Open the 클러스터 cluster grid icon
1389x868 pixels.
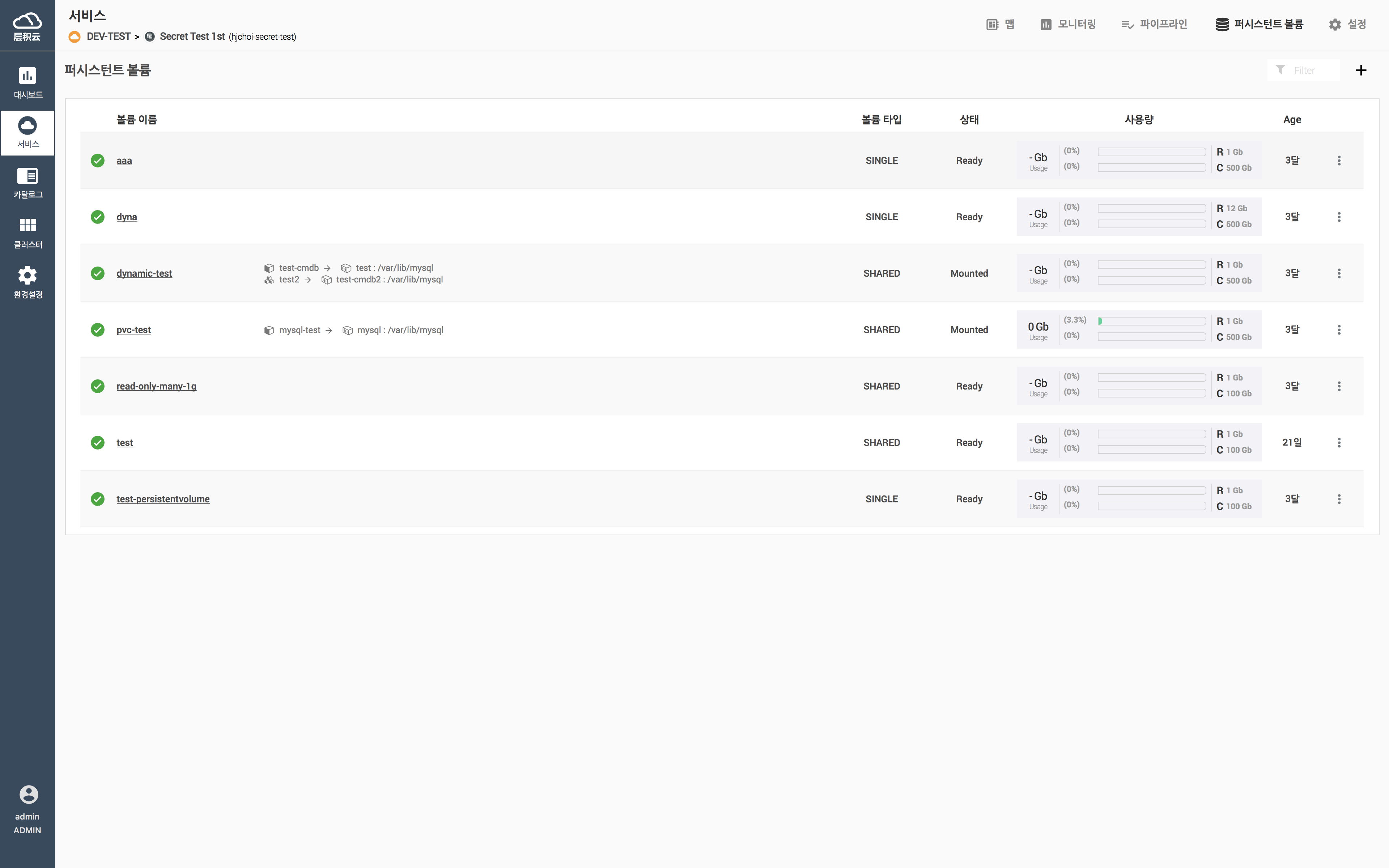click(27, 225)
